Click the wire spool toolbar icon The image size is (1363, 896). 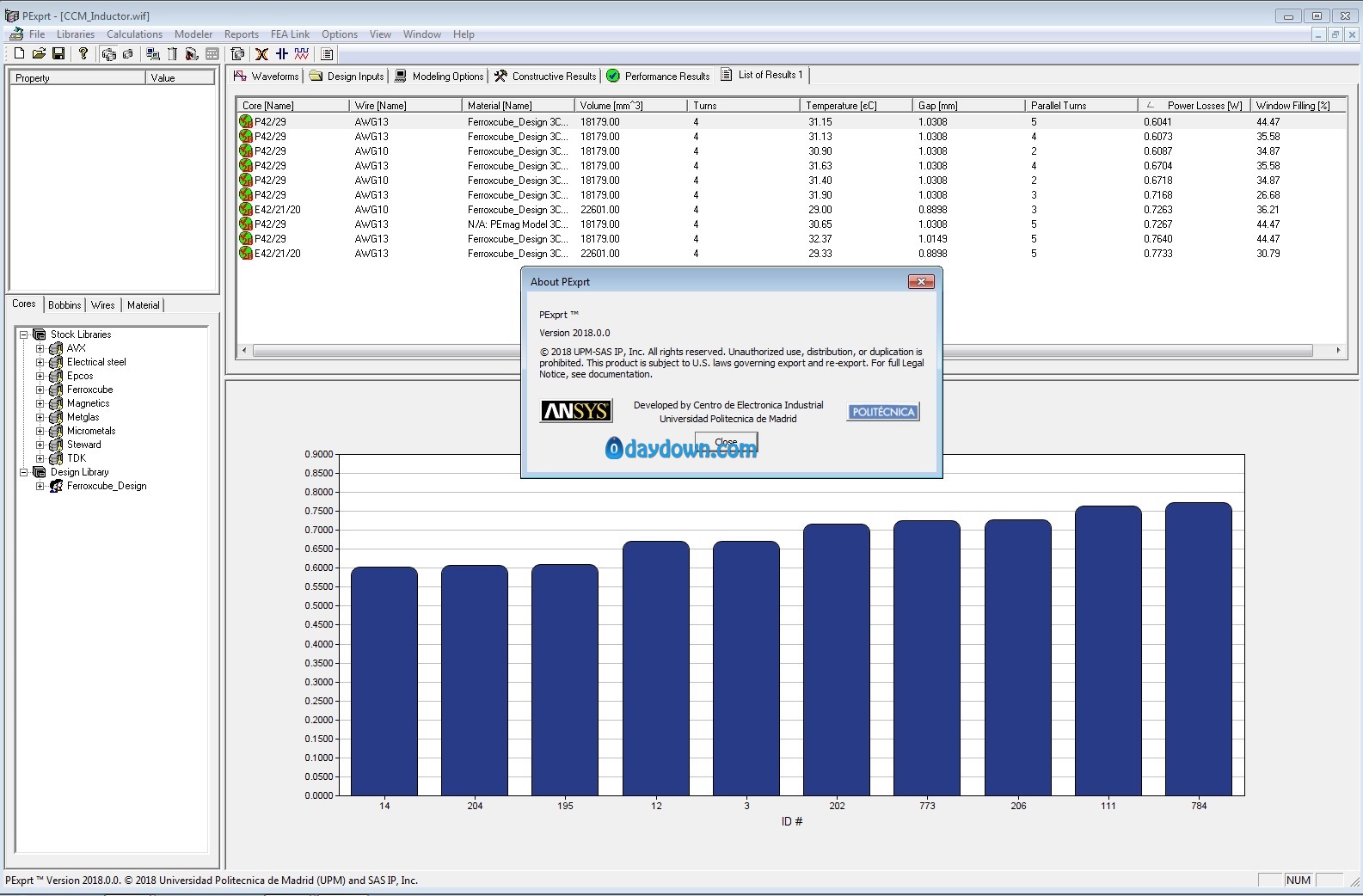click(x=192, y=53)
